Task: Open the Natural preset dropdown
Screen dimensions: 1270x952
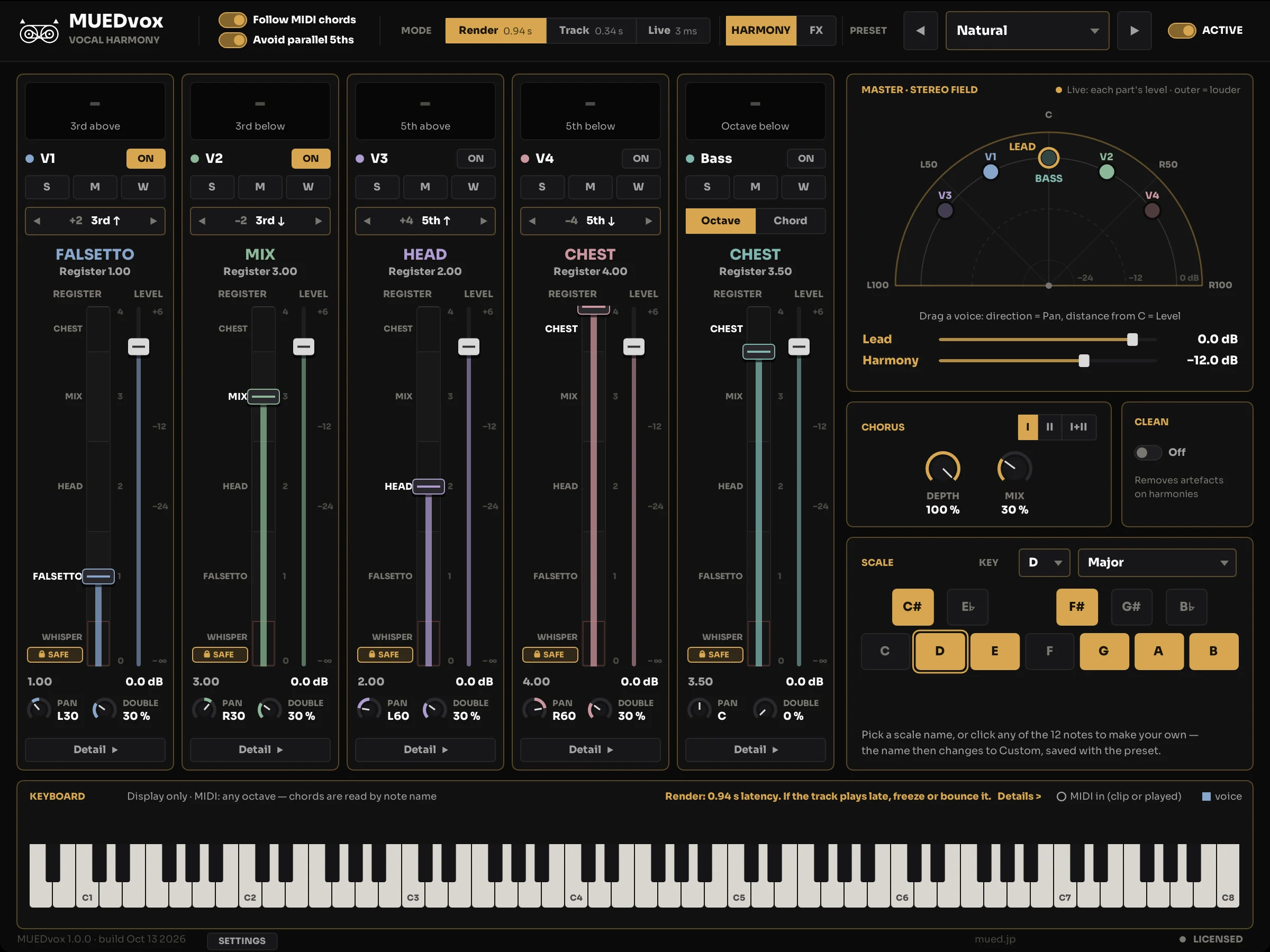Action: tap(1027, 31)
